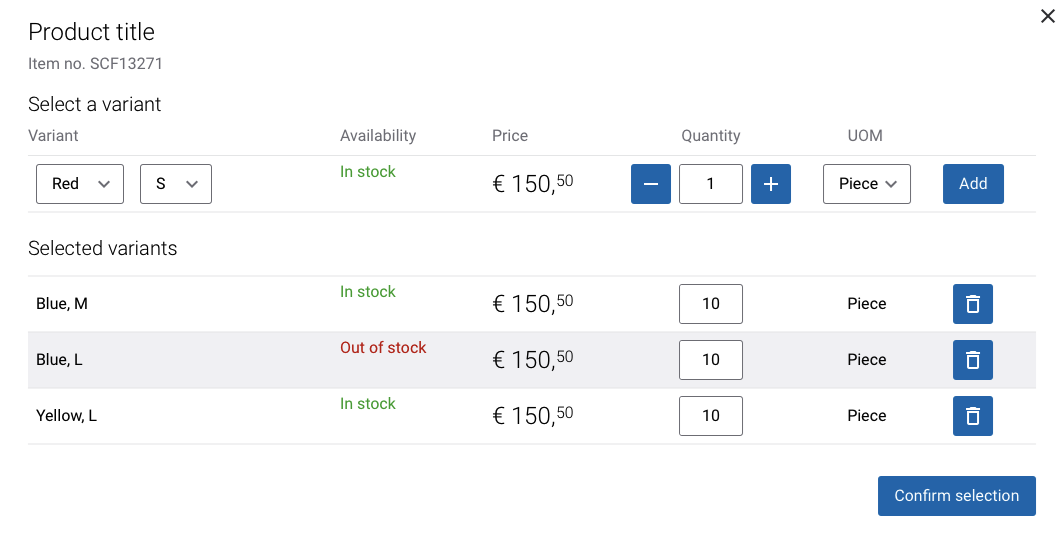Click the Out of stock status text
Viewport: 1064px width, 544px height.
[383, 347]
